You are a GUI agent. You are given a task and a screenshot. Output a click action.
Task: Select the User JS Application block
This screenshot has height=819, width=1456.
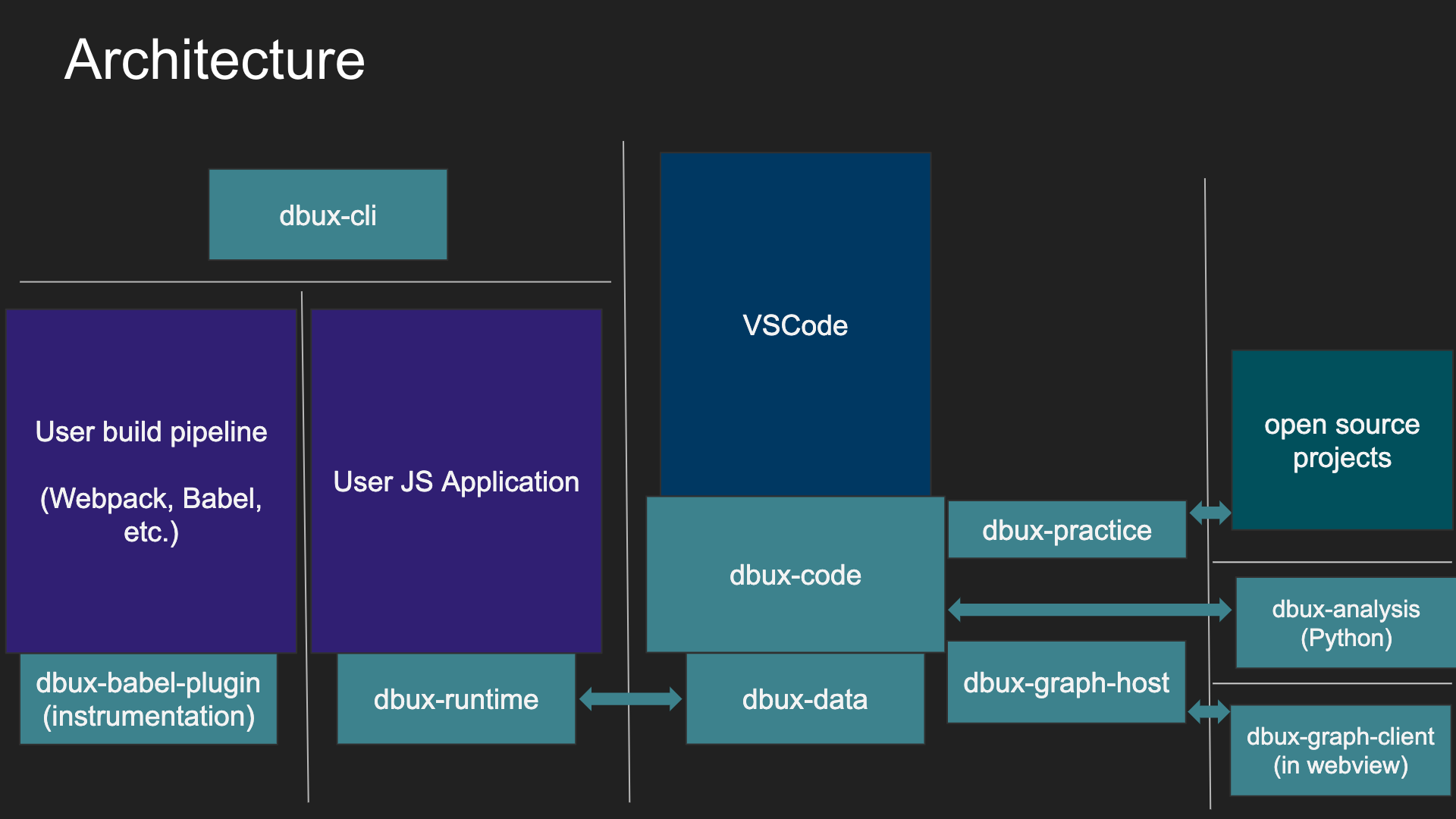click(456, 480)
